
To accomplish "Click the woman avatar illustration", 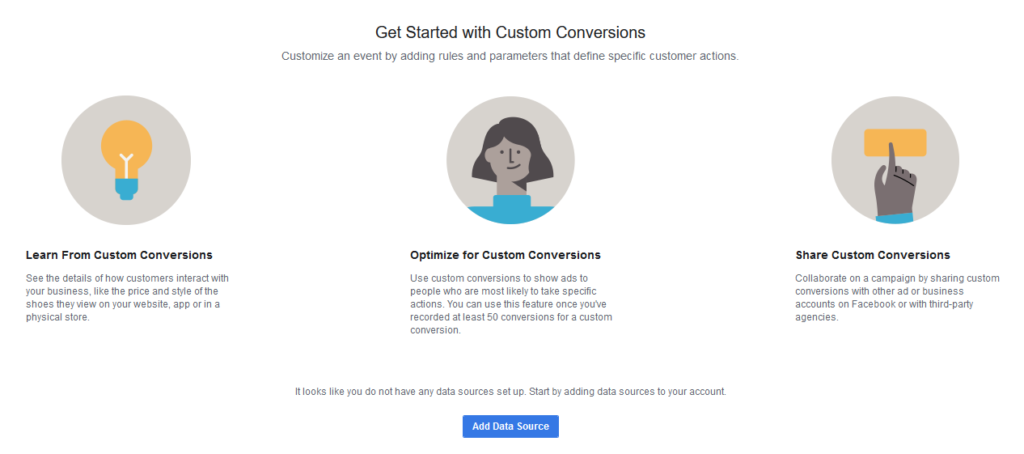I will tap(511, 160).
